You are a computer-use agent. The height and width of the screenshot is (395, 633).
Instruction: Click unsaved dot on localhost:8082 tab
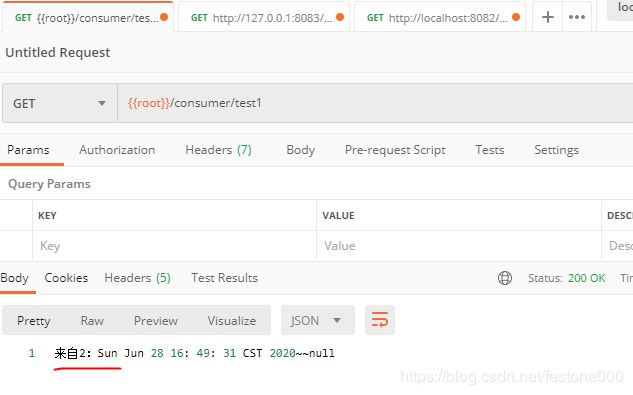pos(516,17)
